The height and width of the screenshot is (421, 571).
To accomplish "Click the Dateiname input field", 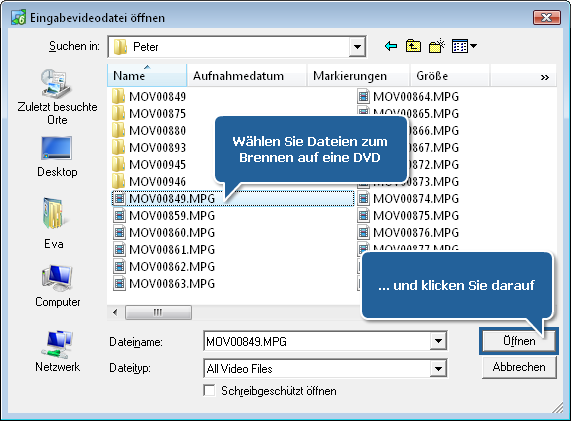I will pyautogui.click(x=317, y=341).
